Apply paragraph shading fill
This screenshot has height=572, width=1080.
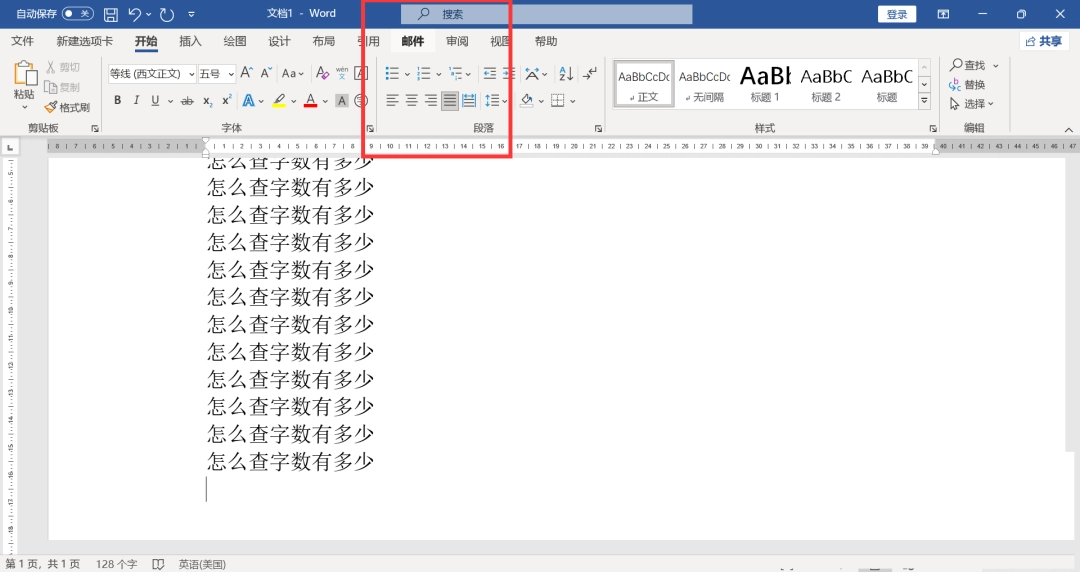point(527,101)
